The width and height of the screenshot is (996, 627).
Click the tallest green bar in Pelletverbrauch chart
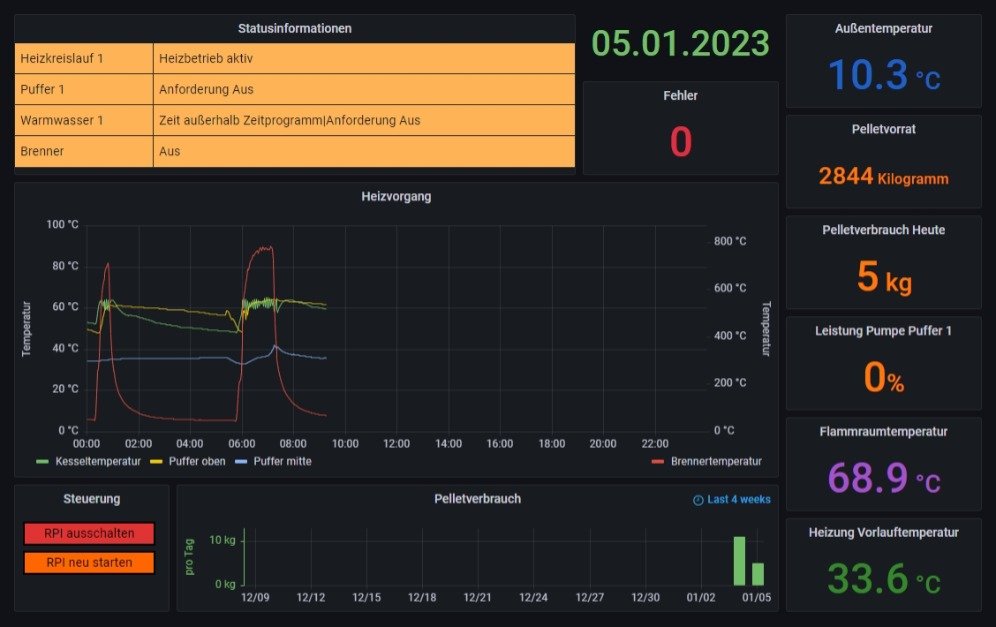[x=739, y=561]
